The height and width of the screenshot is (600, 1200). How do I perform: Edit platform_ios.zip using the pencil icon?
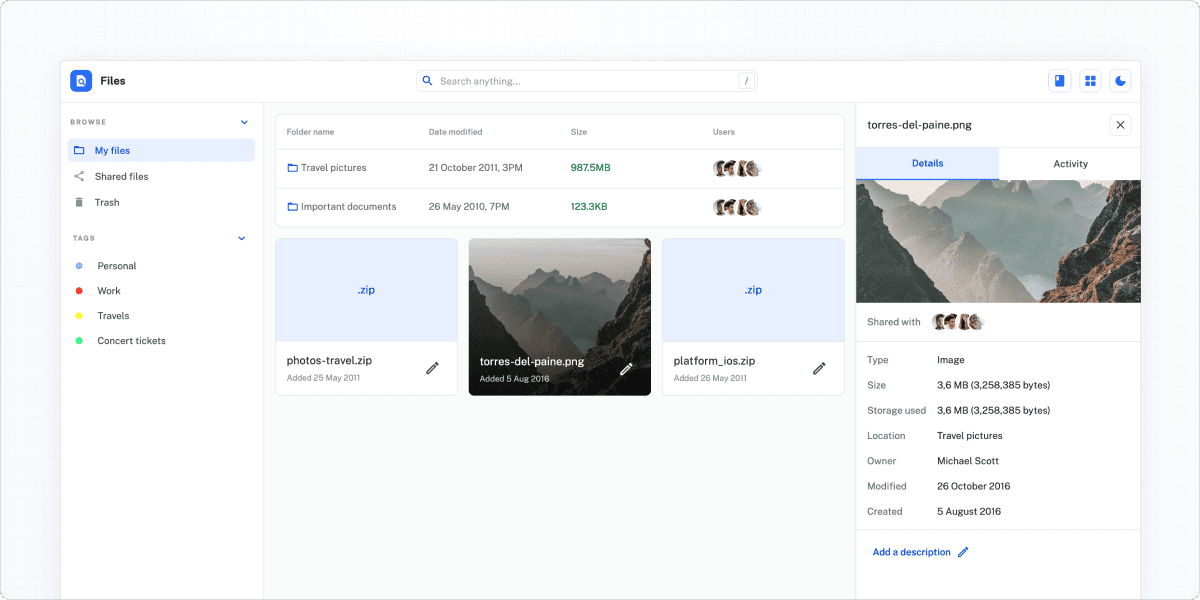(819, 369)
